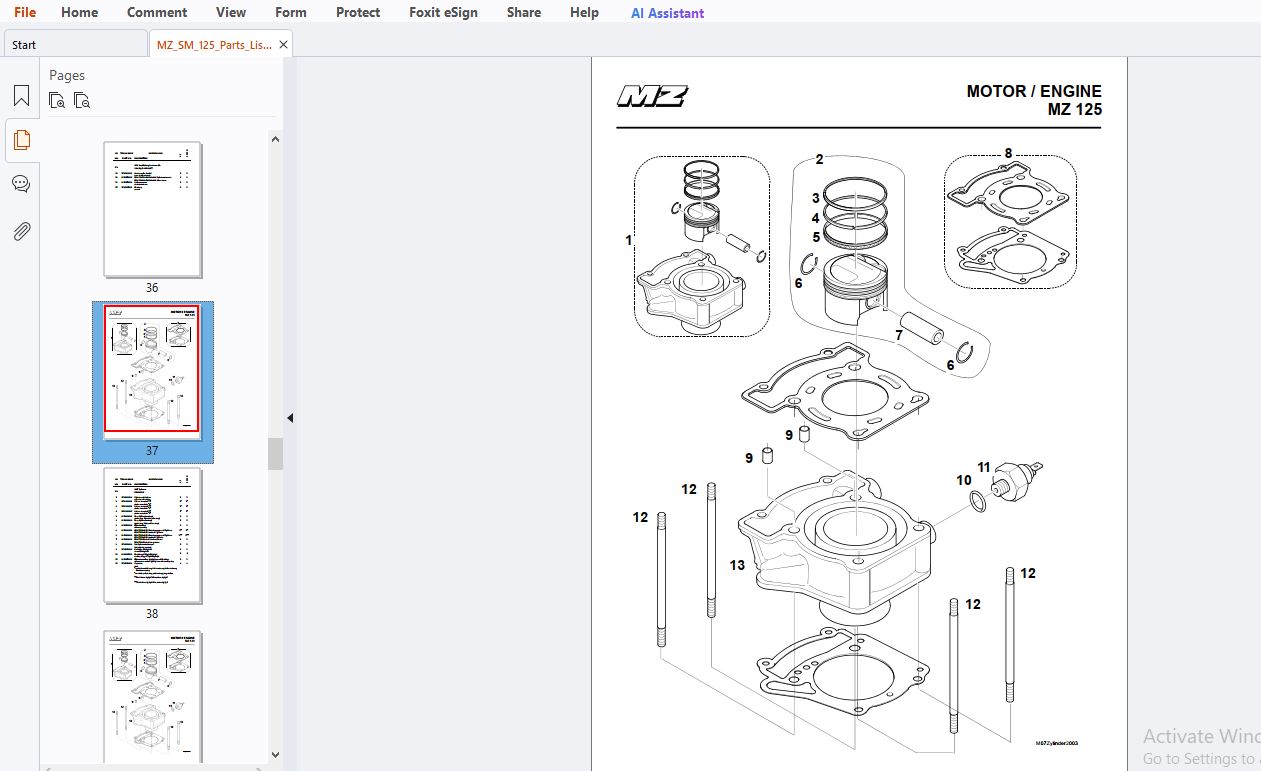Image resolution: width=1261 pixels, height=771 pixels.
Task: Click the 'Pages' panel title
Action: pyautogui.click(x=67, y=75)
